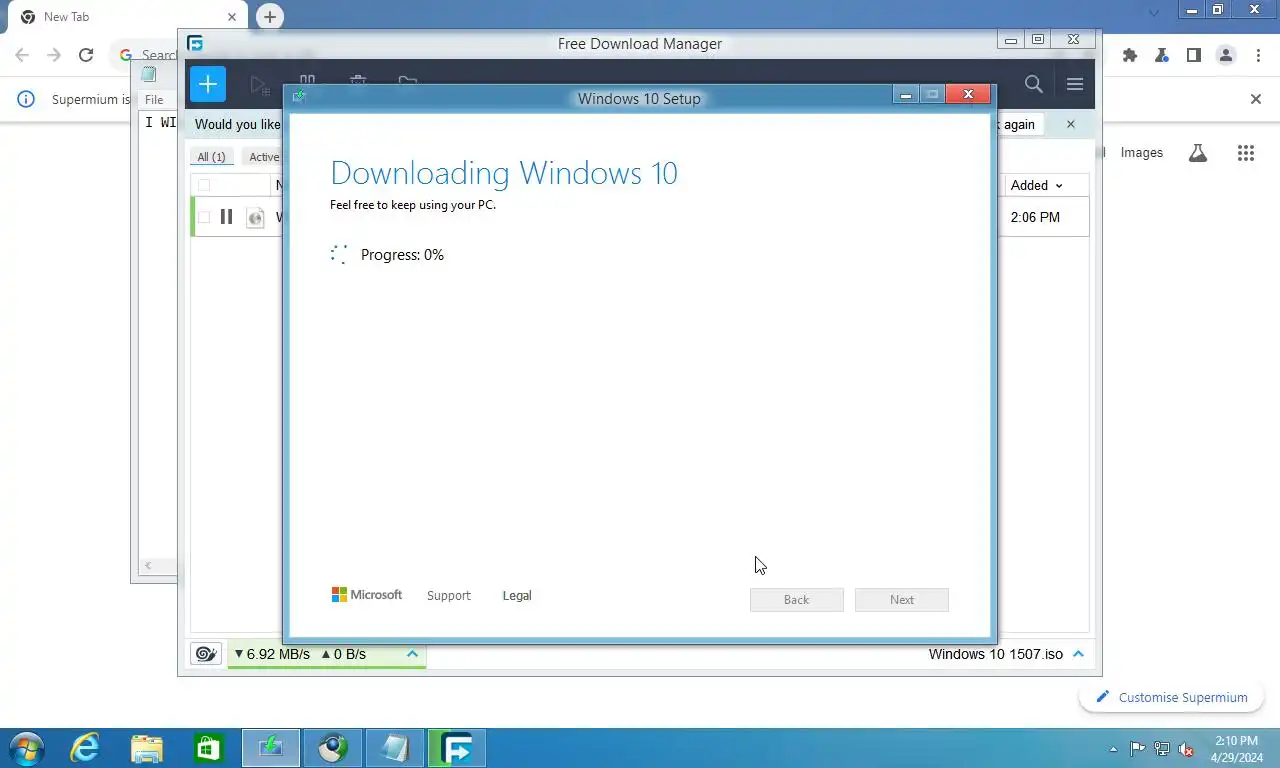Open the browser profile avatar

[1226, 56]
